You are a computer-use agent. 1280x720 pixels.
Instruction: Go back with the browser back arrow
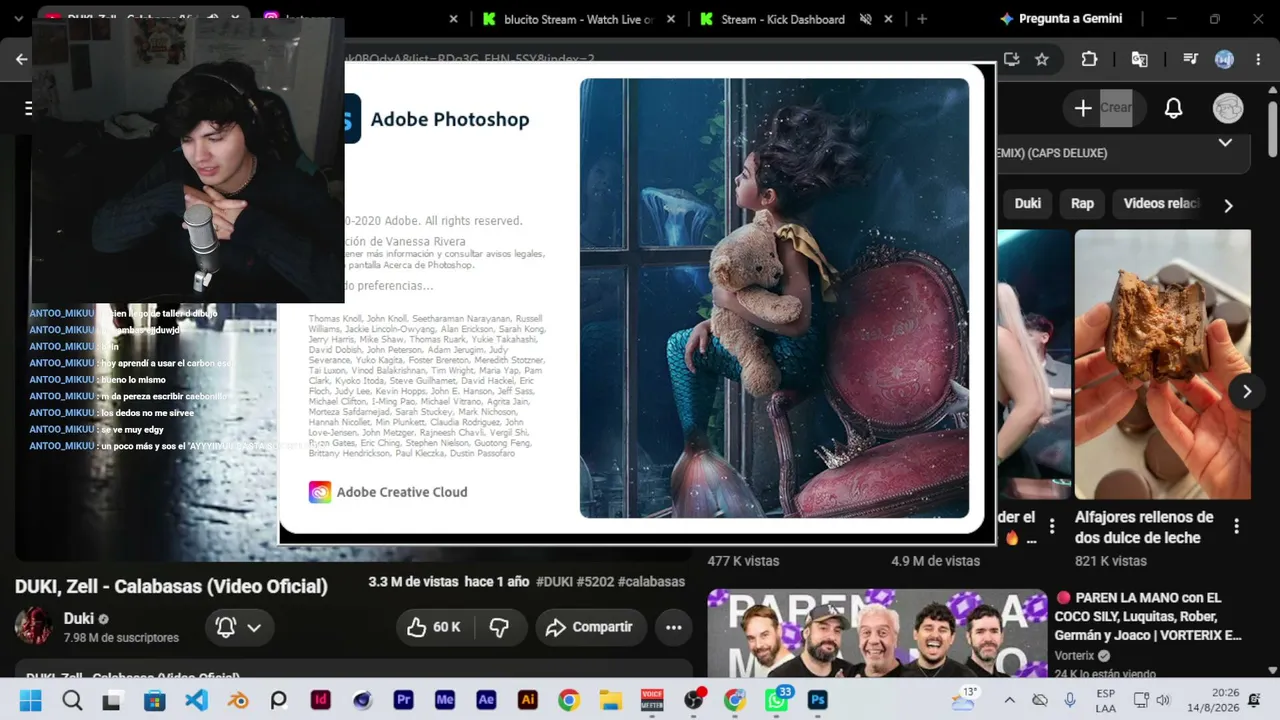pyautogui.click(x=22, y=59)
